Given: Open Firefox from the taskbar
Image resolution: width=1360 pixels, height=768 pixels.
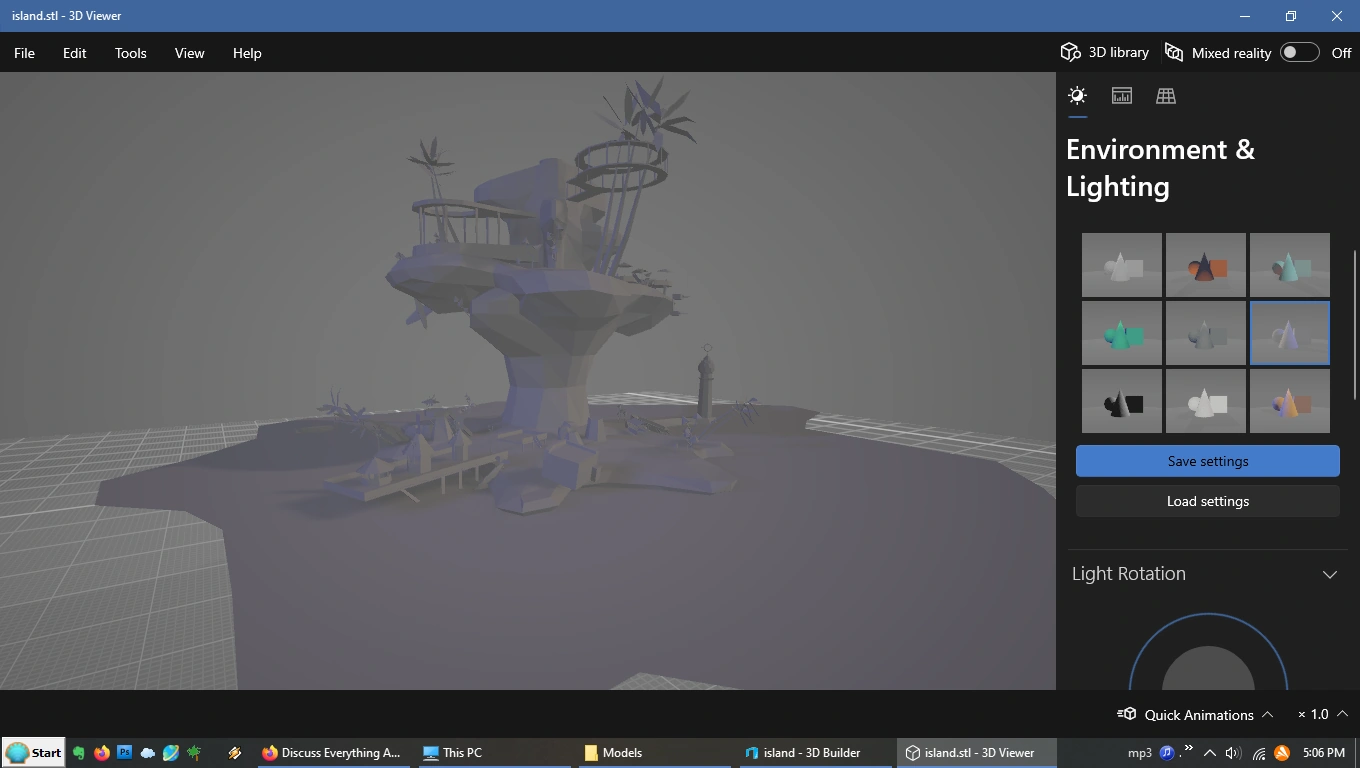Looking at the screenshot, I should (101, 752).
